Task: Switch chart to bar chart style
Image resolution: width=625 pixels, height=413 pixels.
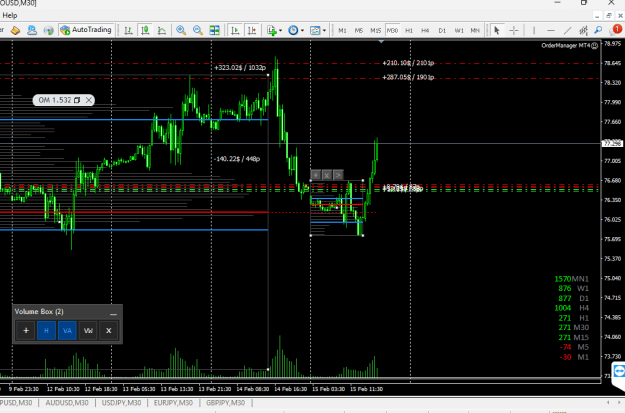Action: (x=128, y=30)
